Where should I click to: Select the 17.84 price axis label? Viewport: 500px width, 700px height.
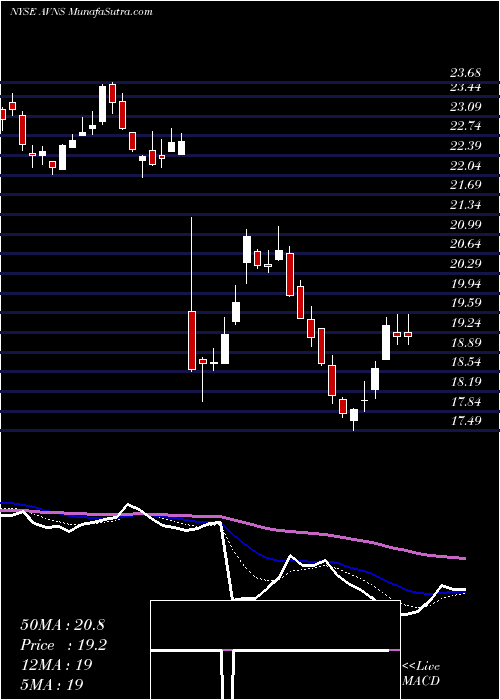coord(466,401)
